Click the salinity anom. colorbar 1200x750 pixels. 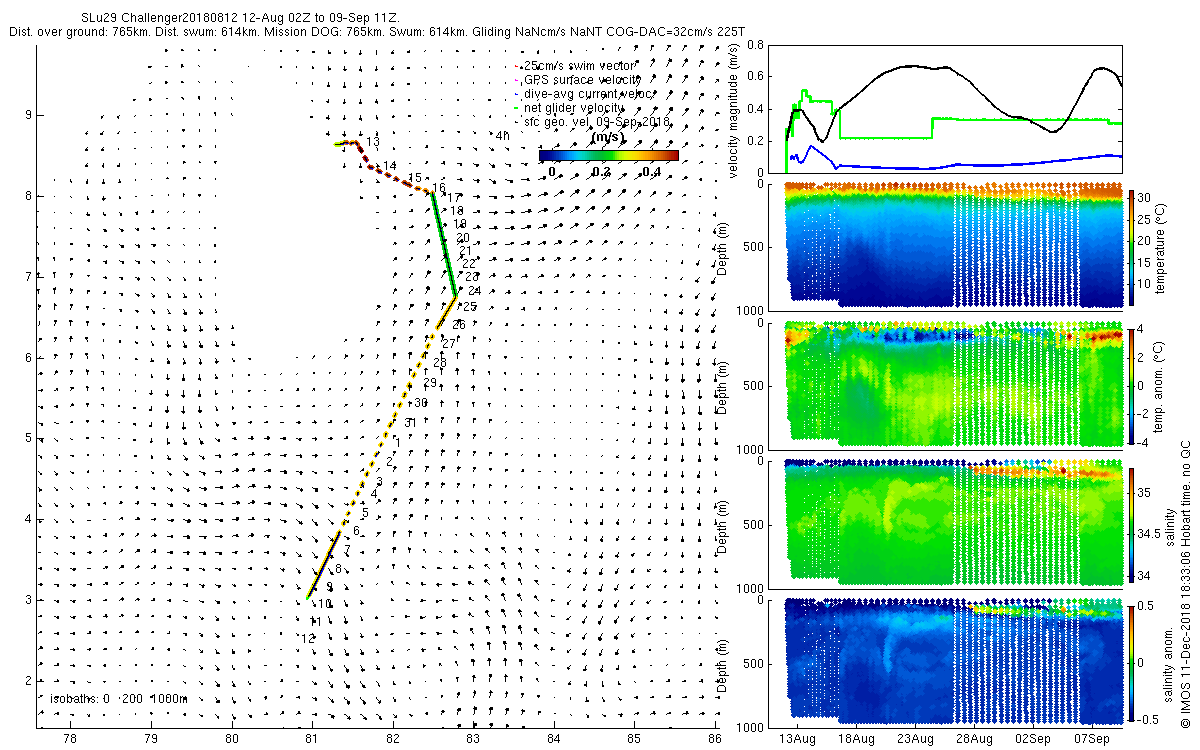pos(1132,662)
